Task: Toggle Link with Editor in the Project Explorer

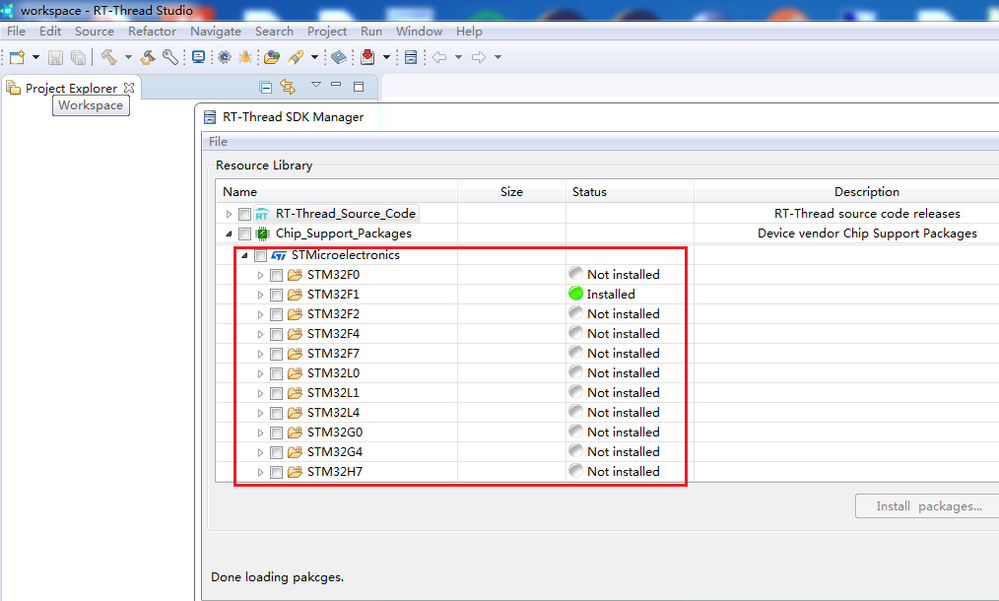Action: [288, 87]
